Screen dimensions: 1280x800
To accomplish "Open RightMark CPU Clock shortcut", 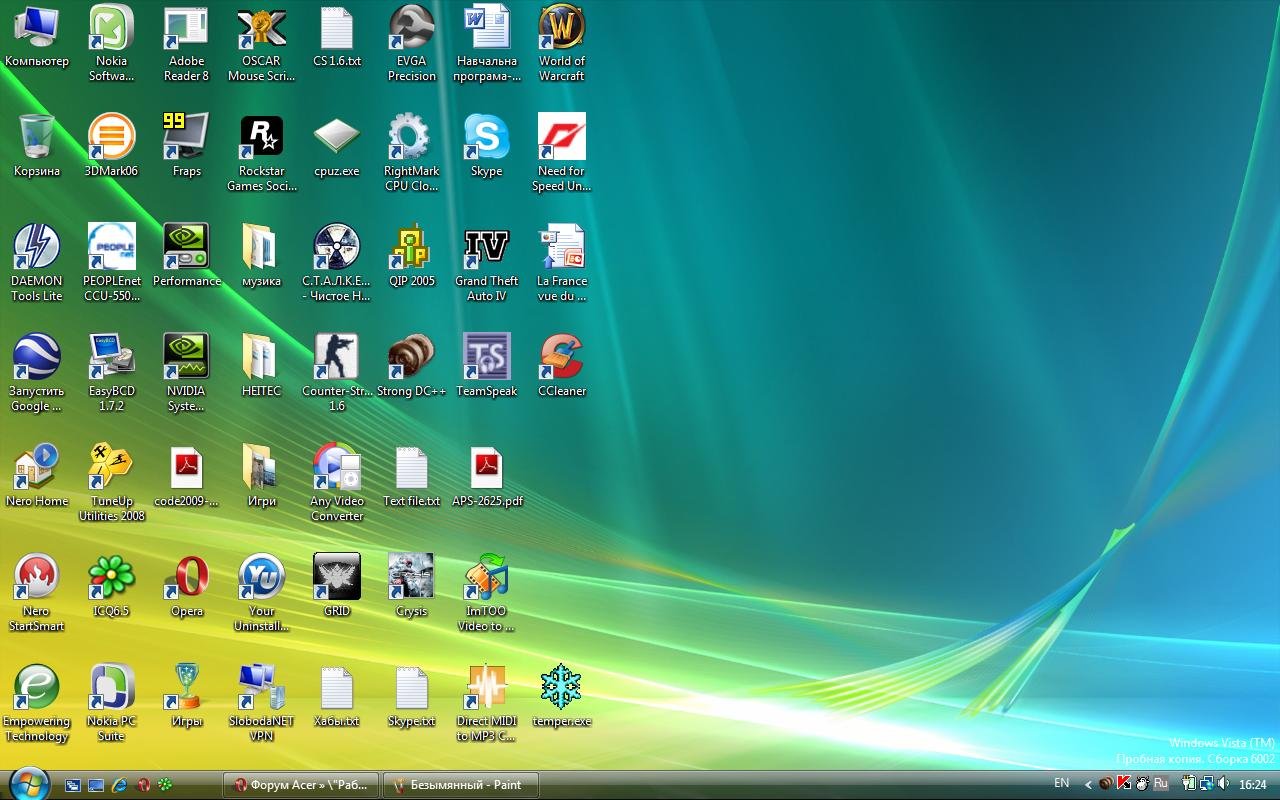I will (412, 137).
